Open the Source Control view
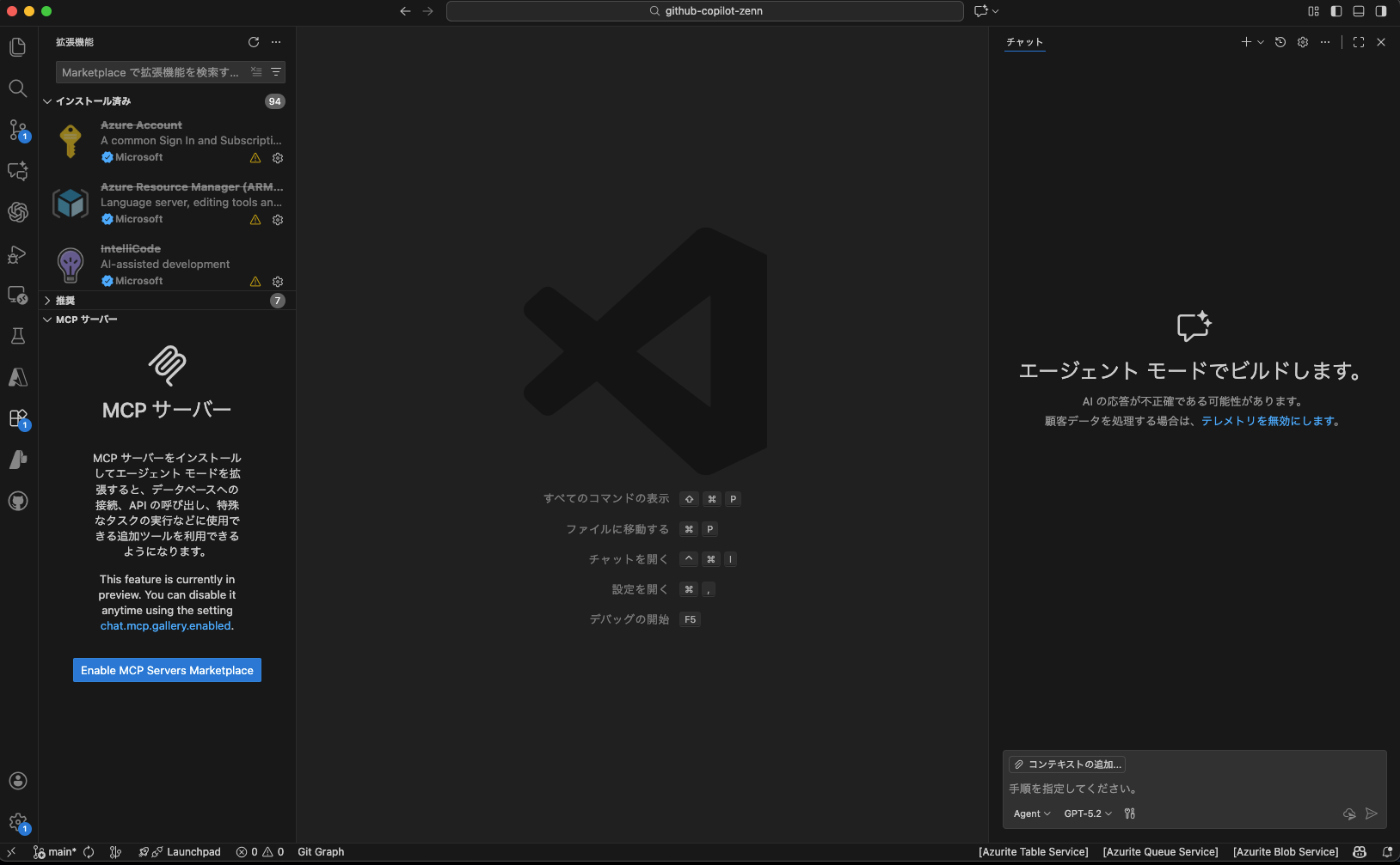1400x865 pixels. click(x=17, y=130)
